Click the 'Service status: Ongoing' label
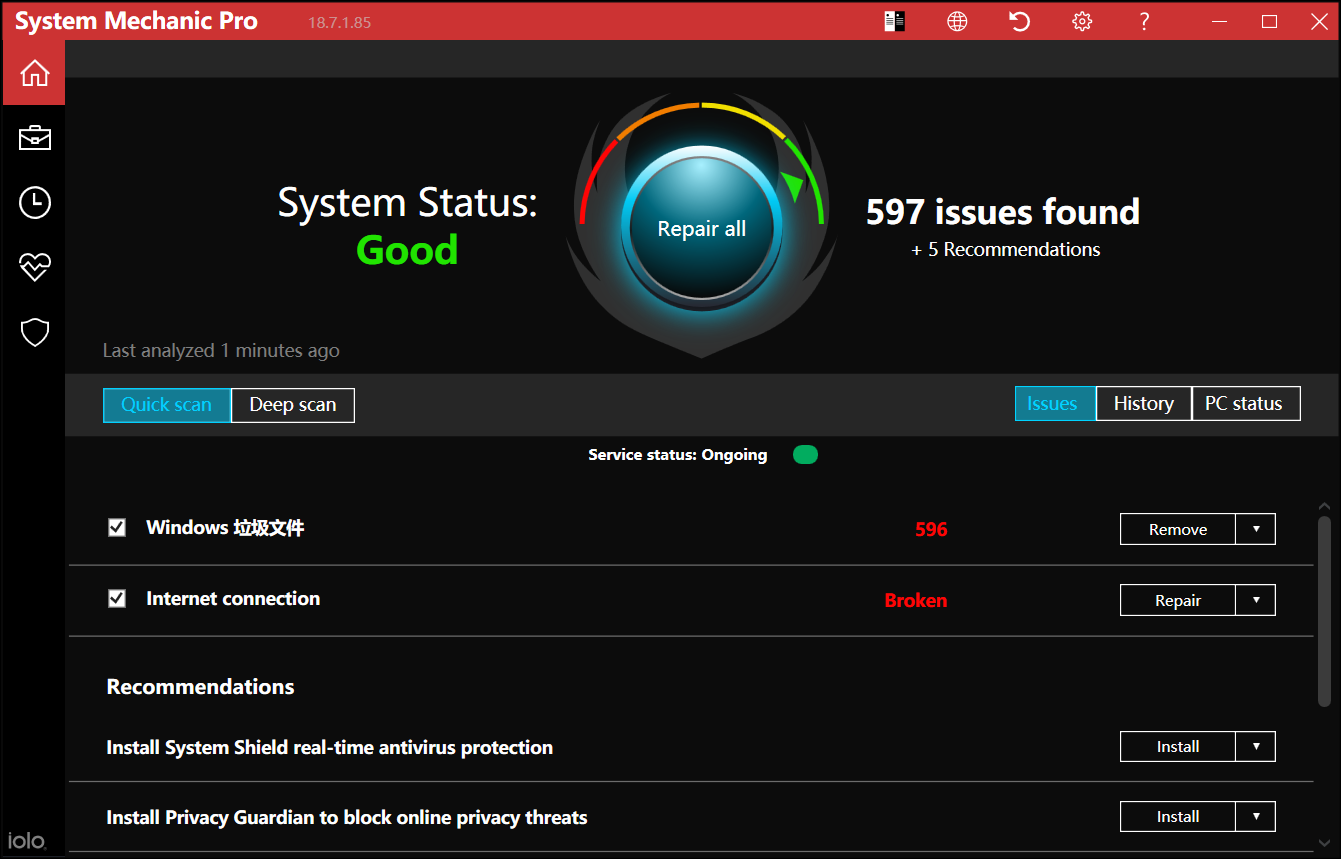The height and width of the screenshot is (859, 1341). [678, 455]
